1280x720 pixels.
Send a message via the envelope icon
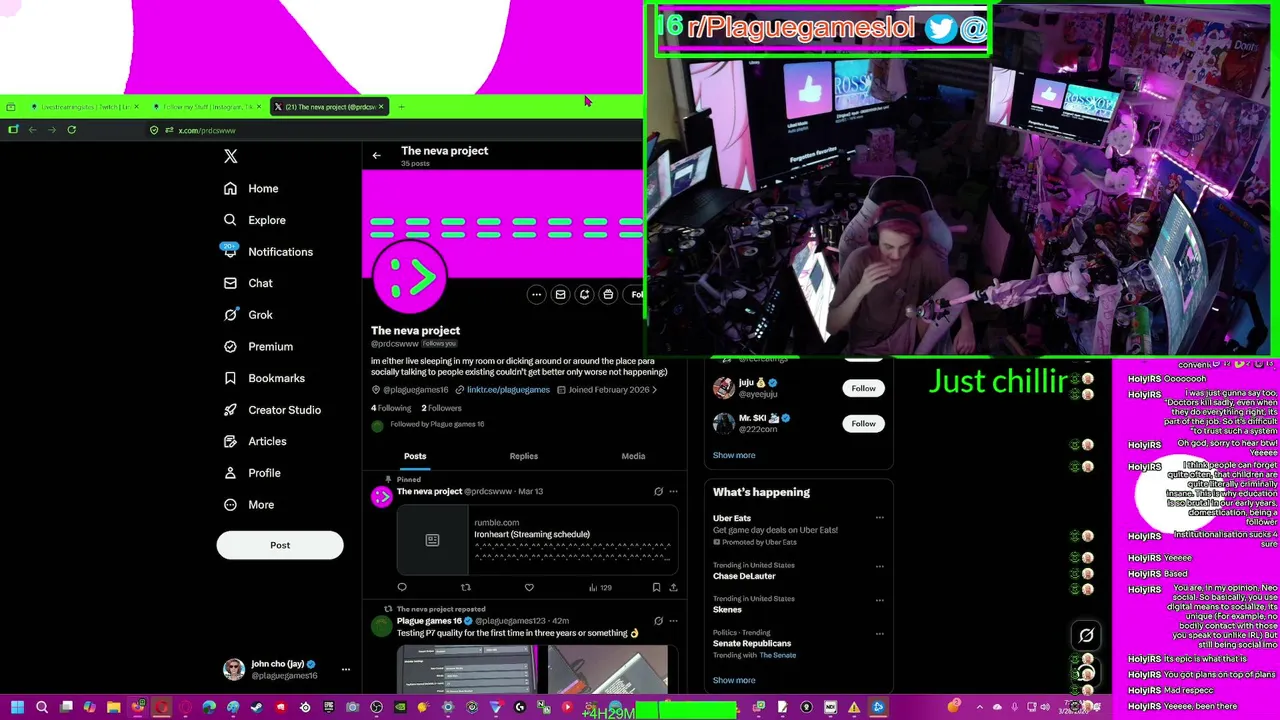click(x=560, y=294)
